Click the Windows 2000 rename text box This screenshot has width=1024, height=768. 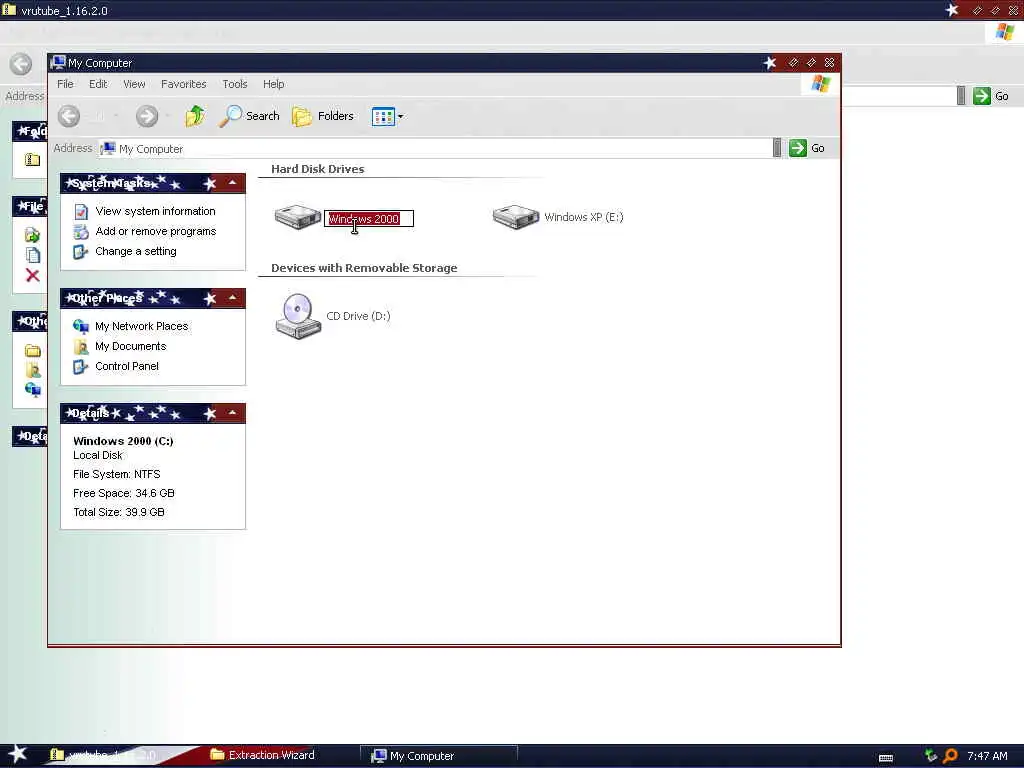(369, 219)
